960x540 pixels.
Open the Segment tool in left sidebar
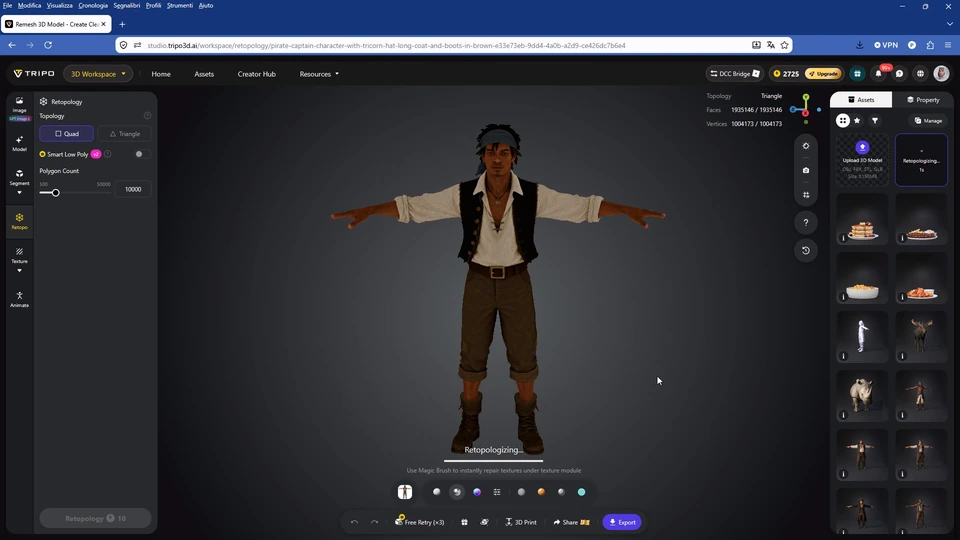click(x=19, y=177)
